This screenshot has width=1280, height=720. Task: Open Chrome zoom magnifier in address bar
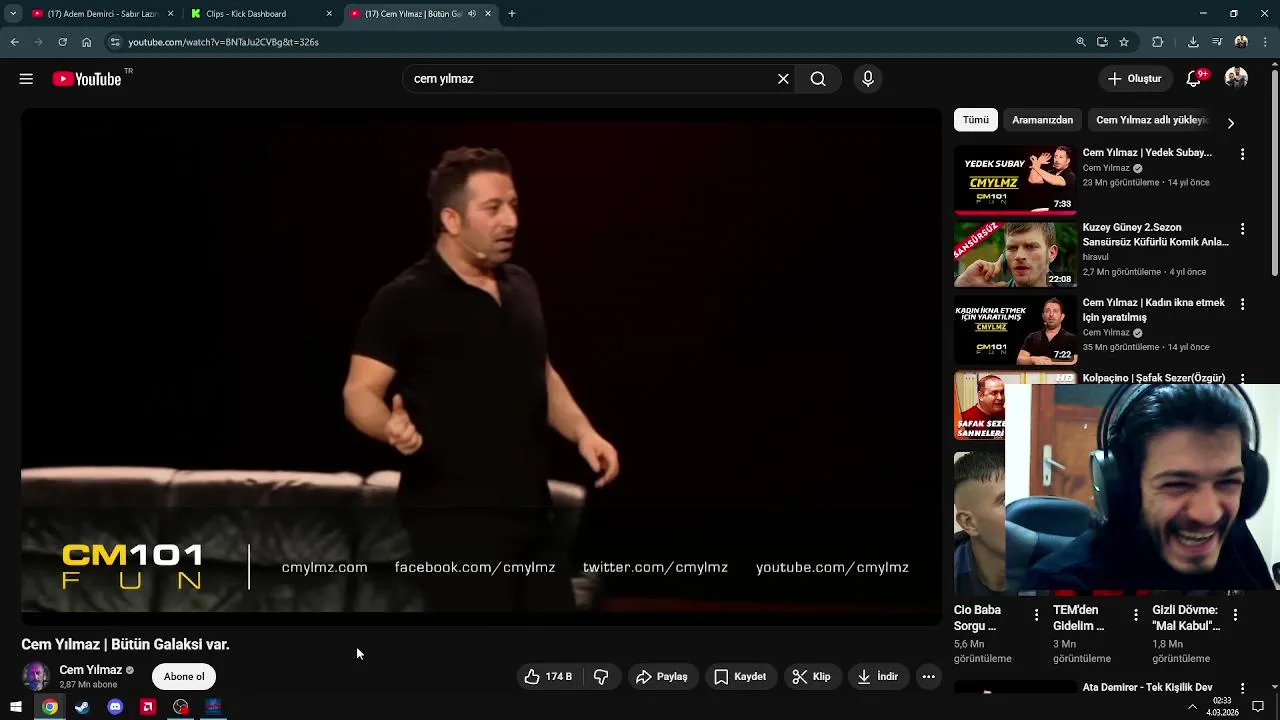click(x=1081, y=42)
